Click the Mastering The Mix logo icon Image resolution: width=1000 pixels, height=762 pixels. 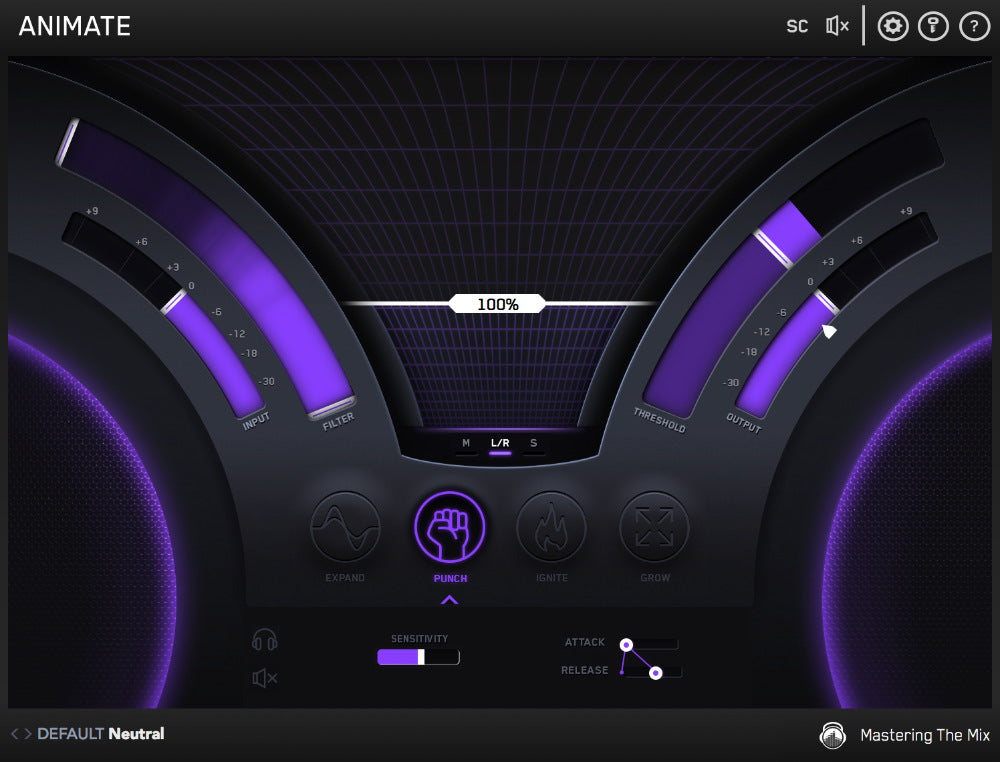[832, 735]
